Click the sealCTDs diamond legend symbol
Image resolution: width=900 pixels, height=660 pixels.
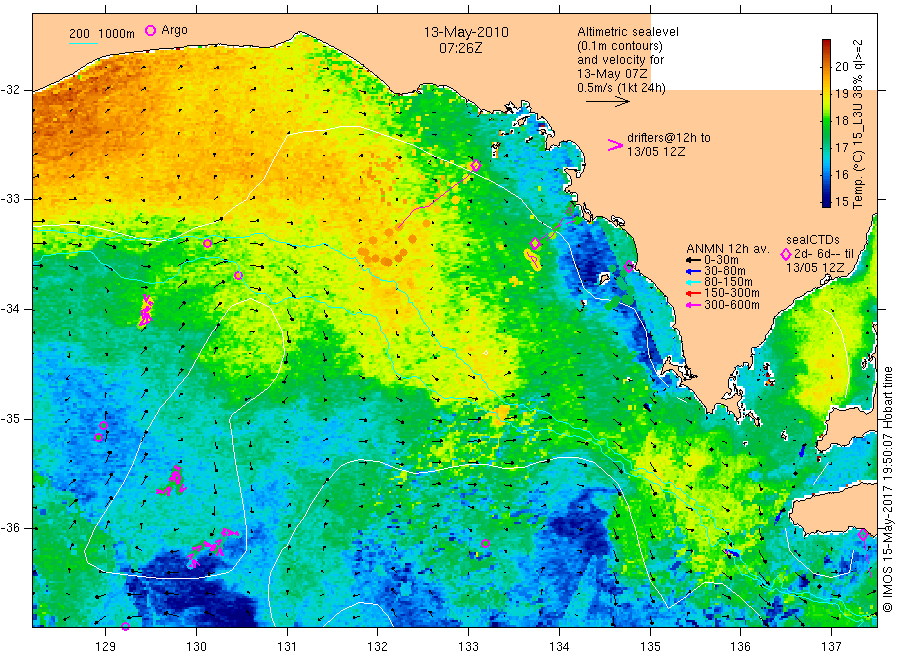(786, 254)
